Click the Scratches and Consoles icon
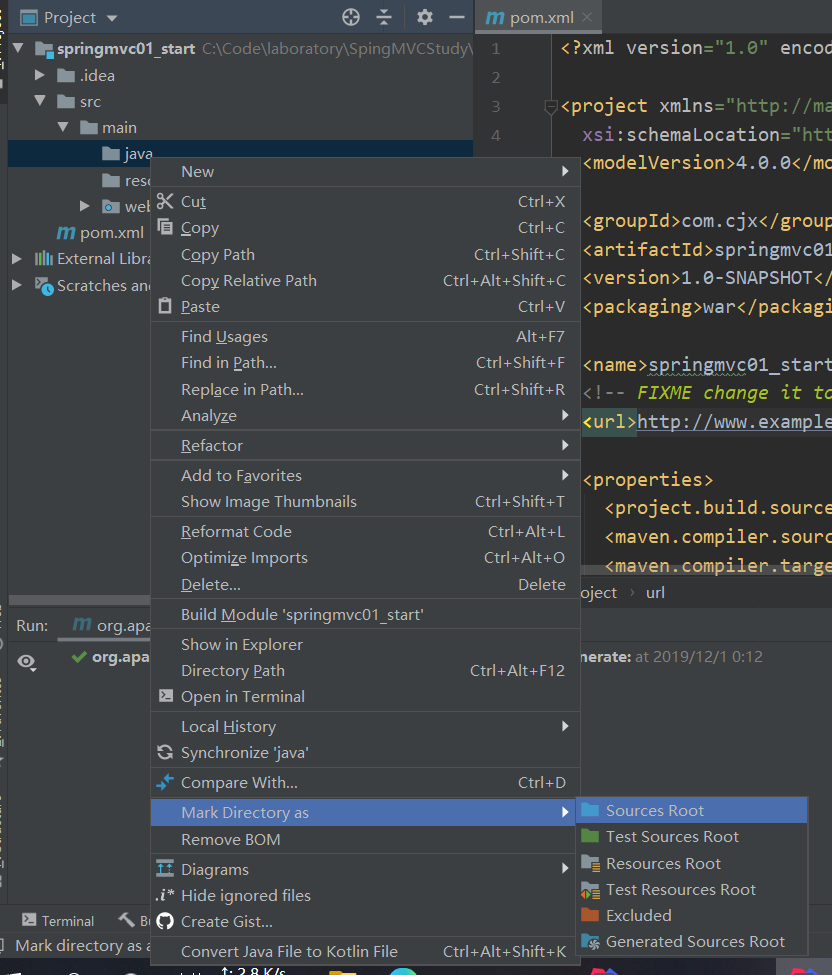Image resolution: width=832 pixels, height=975 pixels. pyautogui.click(x=44, y=285)
